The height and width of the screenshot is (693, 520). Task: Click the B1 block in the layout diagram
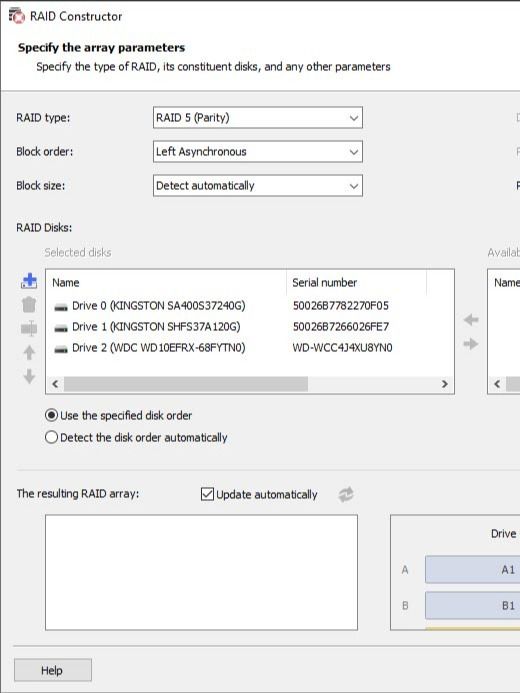(x=472, y=605)
